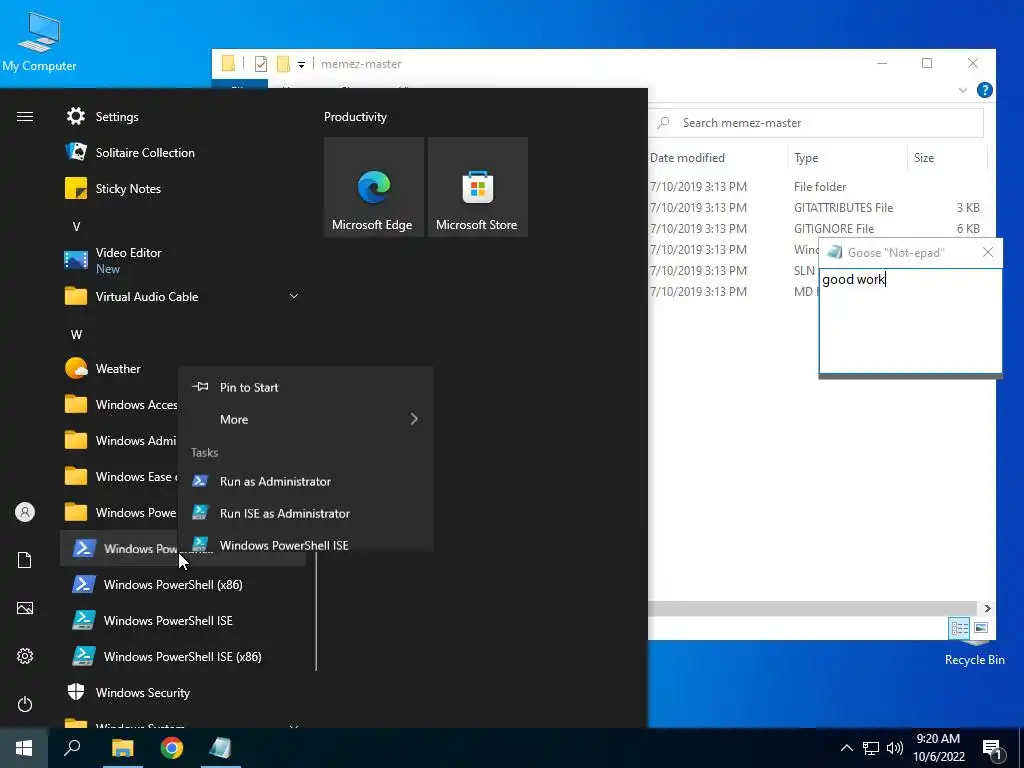Open Microsoft Edge tile
Screen dimensions: 1024x768
(x=374, y=187)
